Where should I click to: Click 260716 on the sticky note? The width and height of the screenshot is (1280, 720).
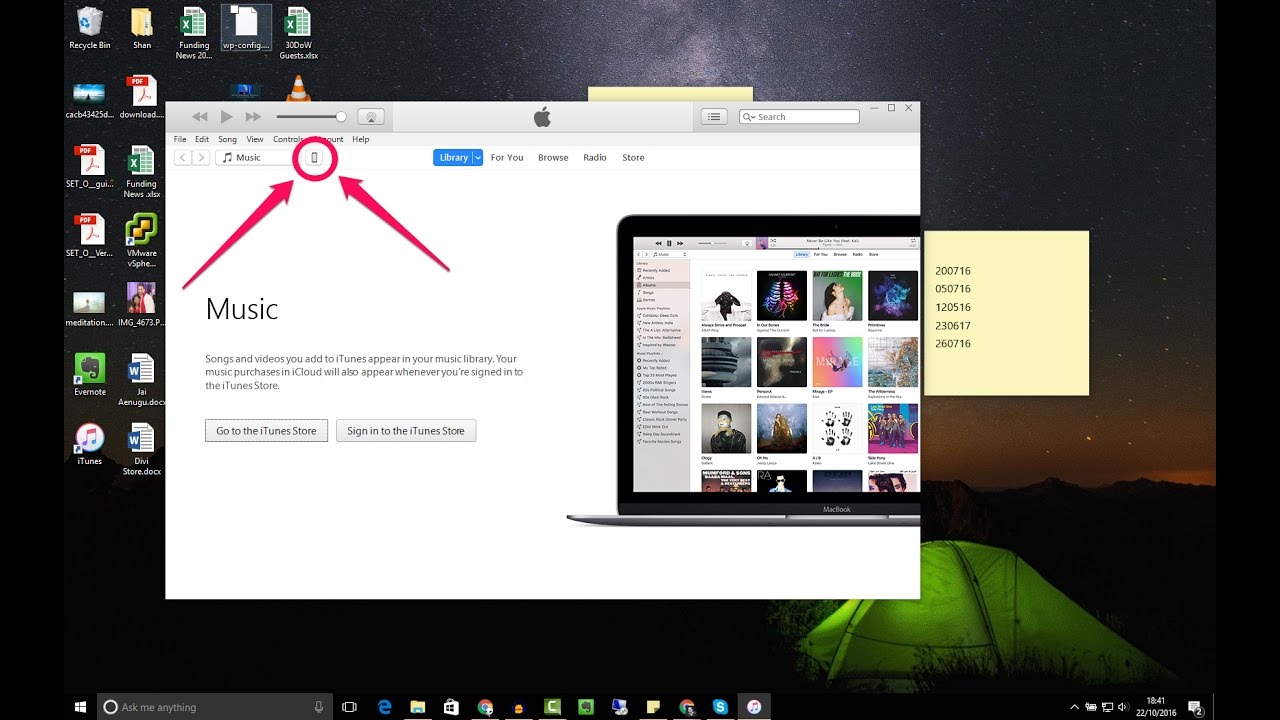[x=953, y=343]
